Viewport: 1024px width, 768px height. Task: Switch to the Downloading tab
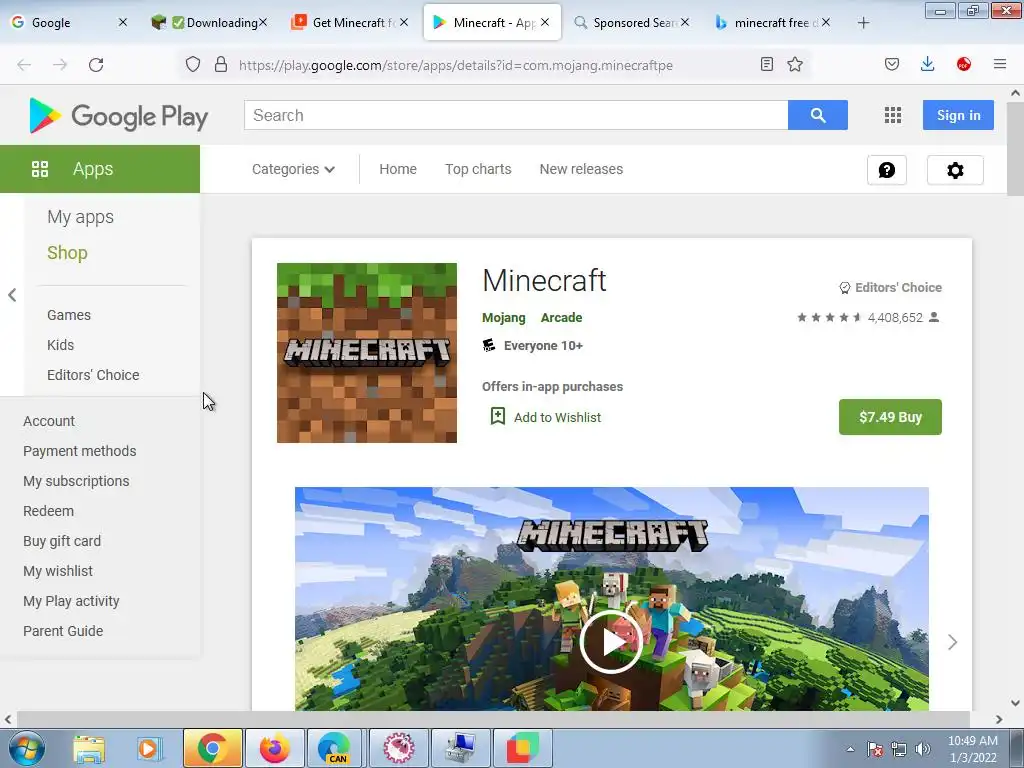tap(209, 22)
